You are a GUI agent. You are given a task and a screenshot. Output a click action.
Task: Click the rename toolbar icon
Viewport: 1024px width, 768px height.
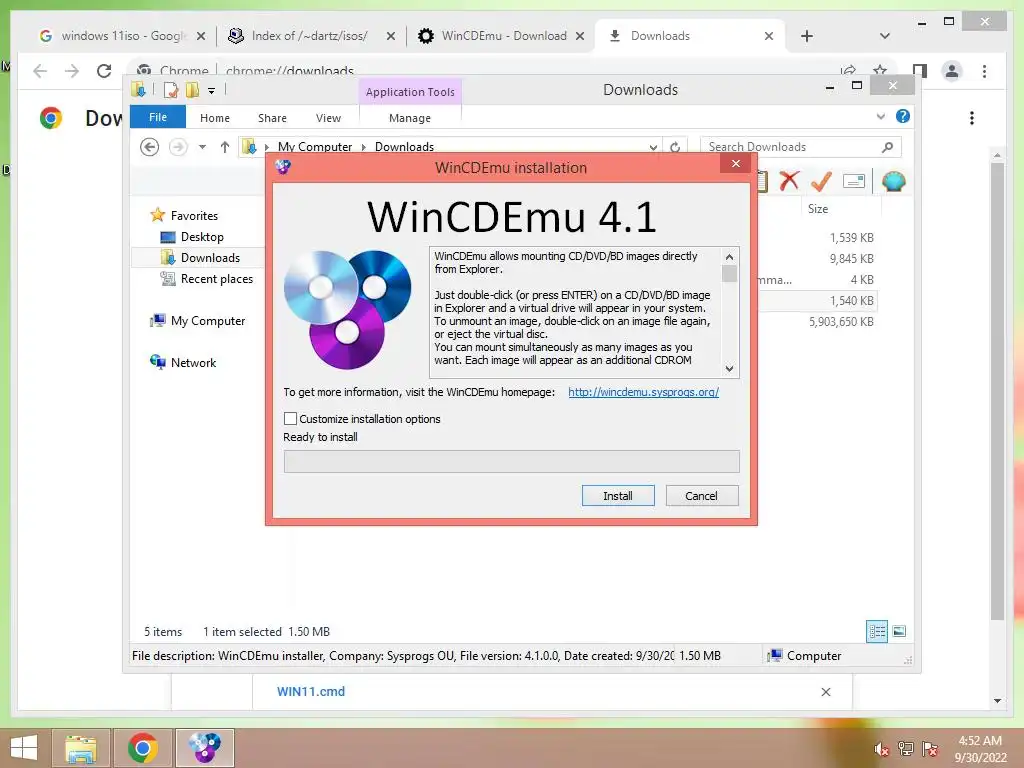pos(854,181)
